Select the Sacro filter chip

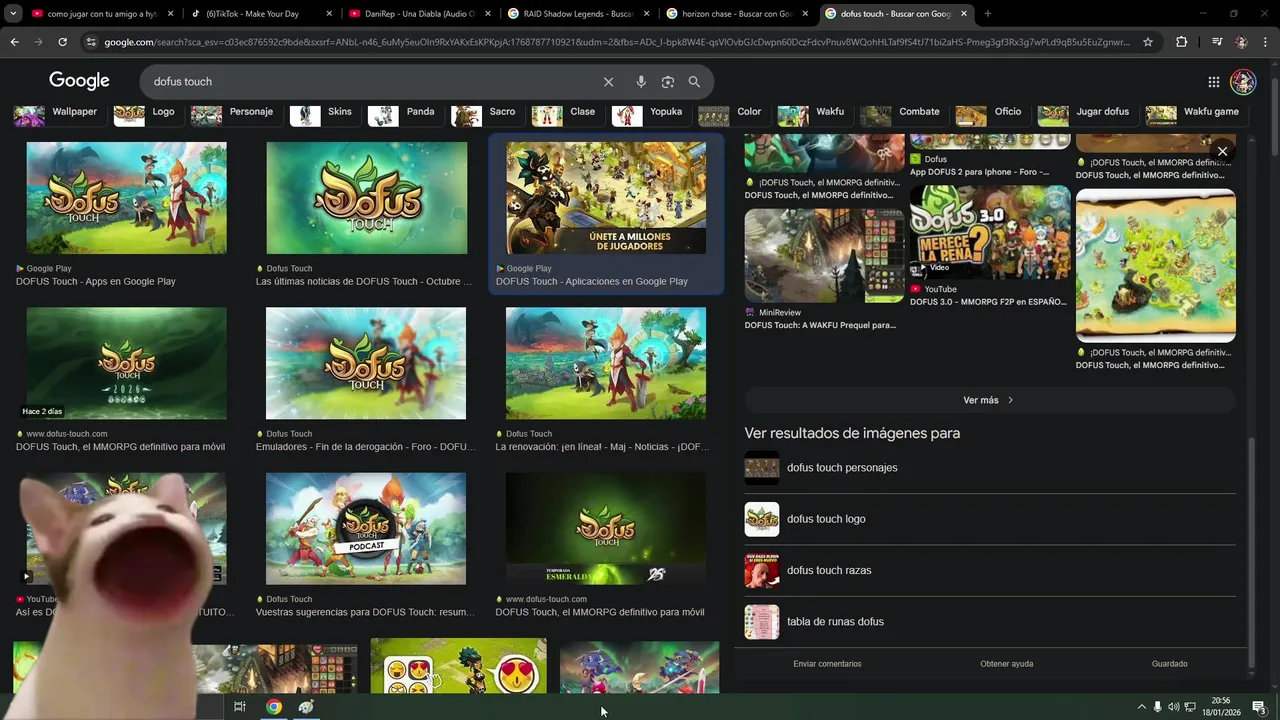click(x=485, y=112)
